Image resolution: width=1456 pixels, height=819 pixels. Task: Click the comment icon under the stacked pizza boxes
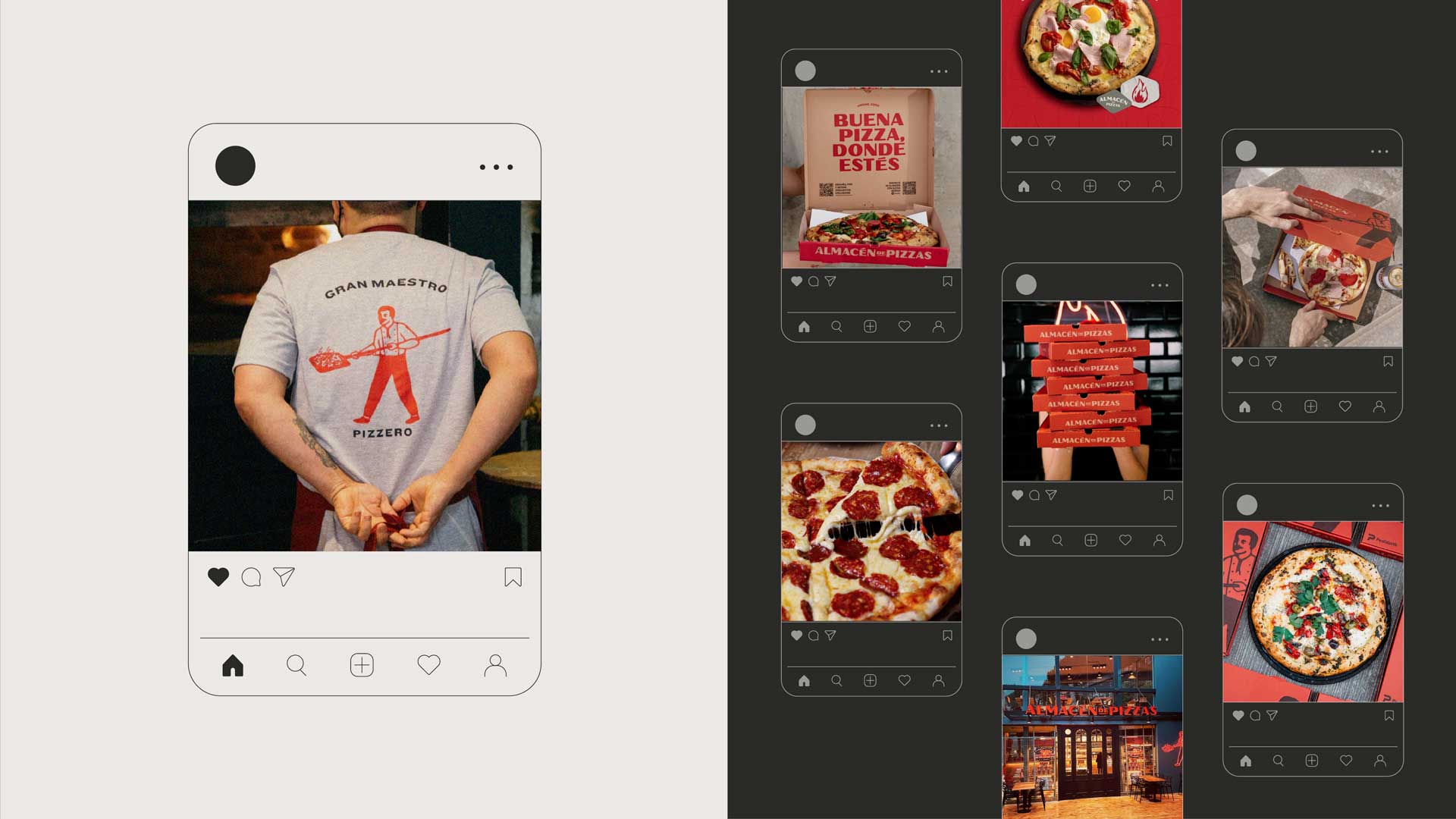tap(1034, 495)
